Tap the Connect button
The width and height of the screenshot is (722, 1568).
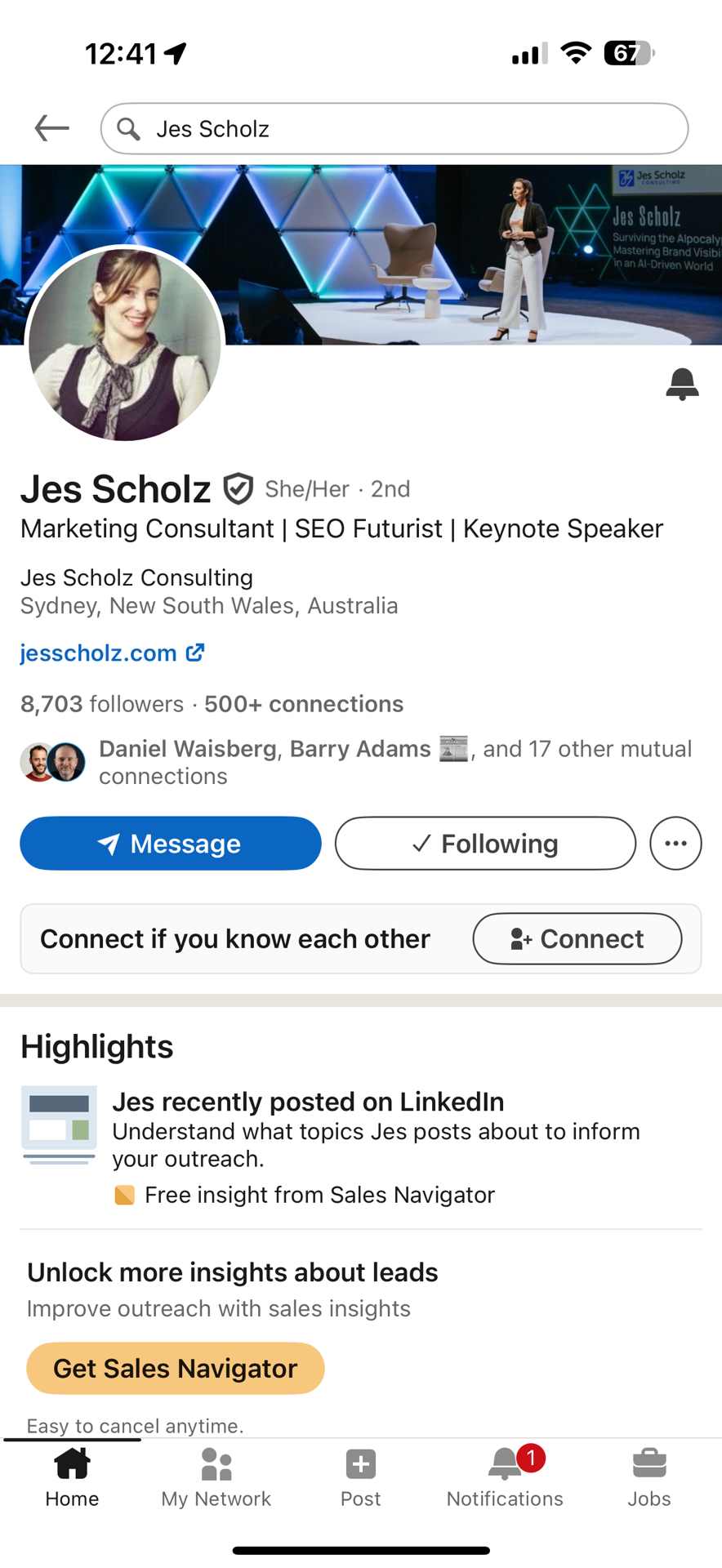pyautogui.click(x=577, y=938)
